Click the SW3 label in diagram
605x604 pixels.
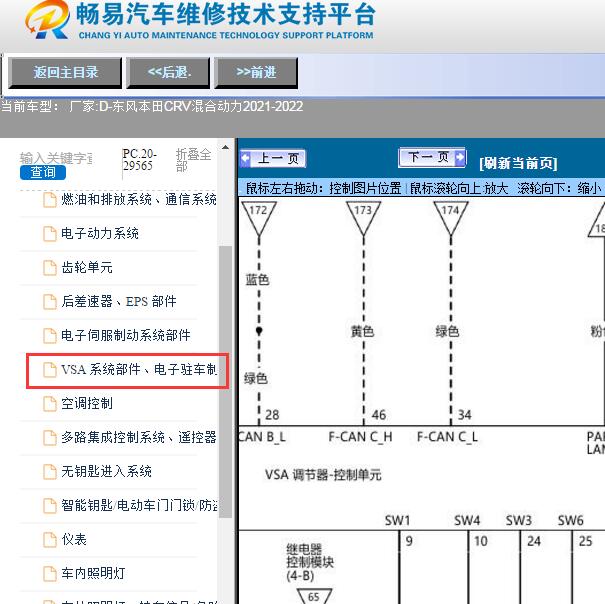[x=519, y=521]
